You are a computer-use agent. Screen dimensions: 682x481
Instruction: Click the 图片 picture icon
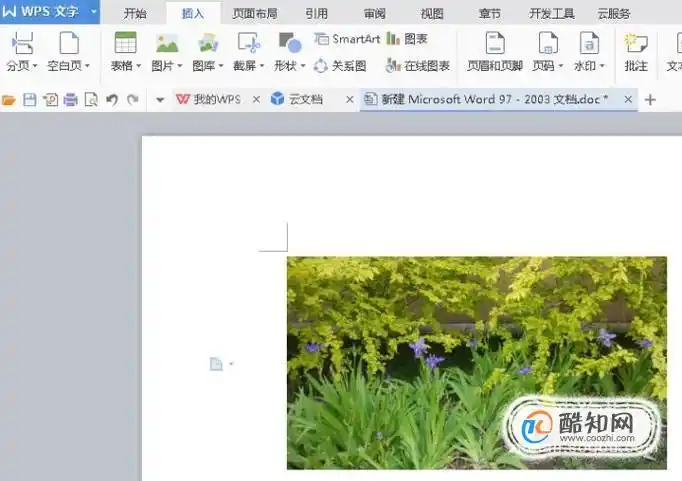pos(166,43)
